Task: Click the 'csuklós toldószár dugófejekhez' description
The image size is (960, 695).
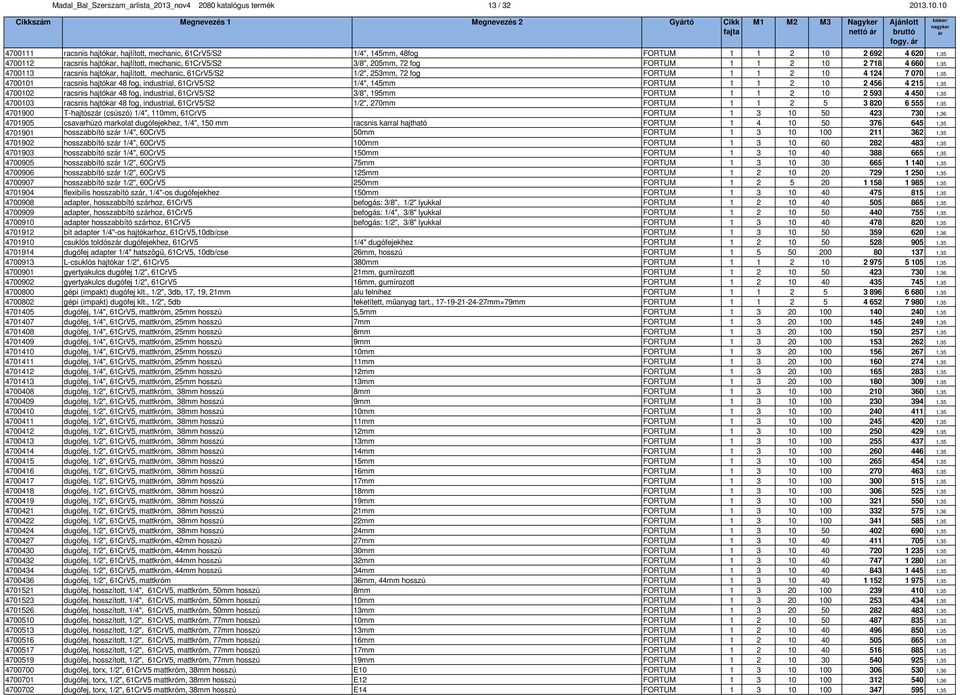Action: click(131, 242)
